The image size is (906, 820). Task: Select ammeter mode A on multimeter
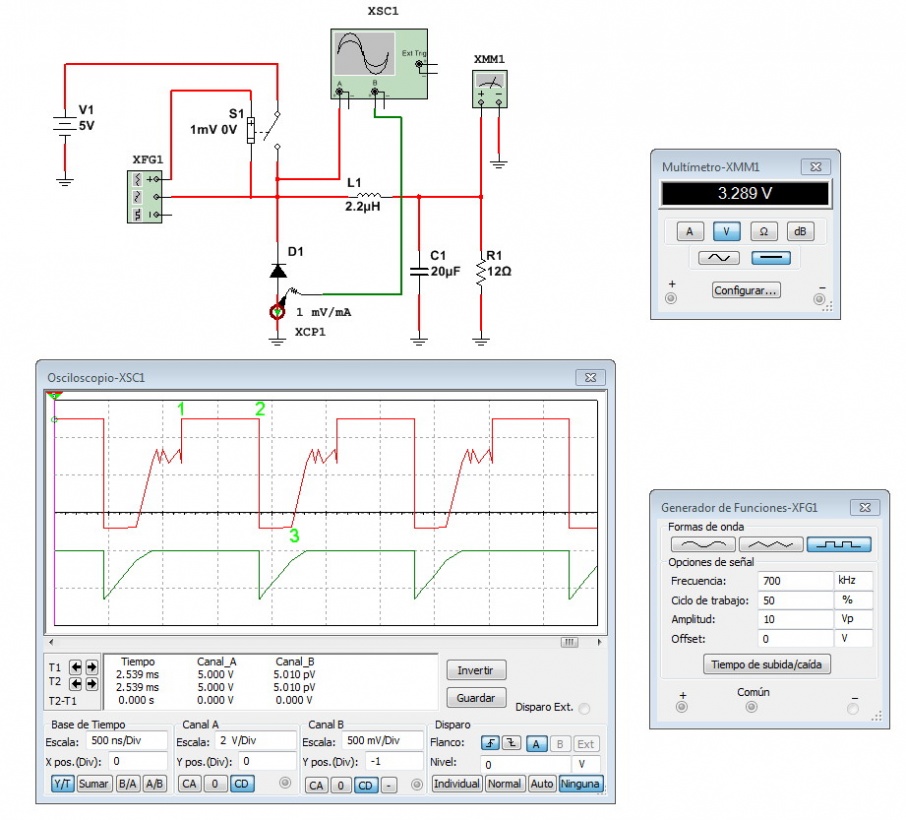click(x=688, y=231)
